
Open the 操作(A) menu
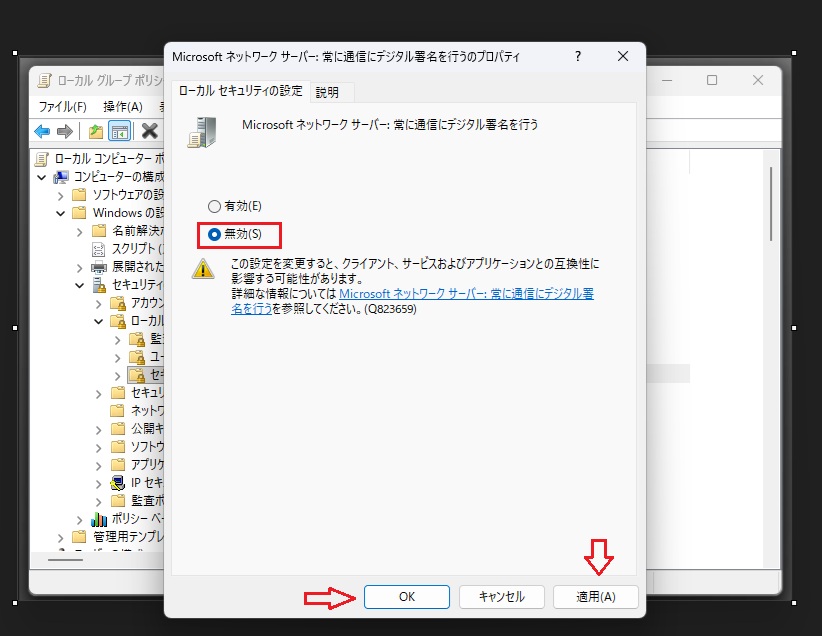coord(123,106)
